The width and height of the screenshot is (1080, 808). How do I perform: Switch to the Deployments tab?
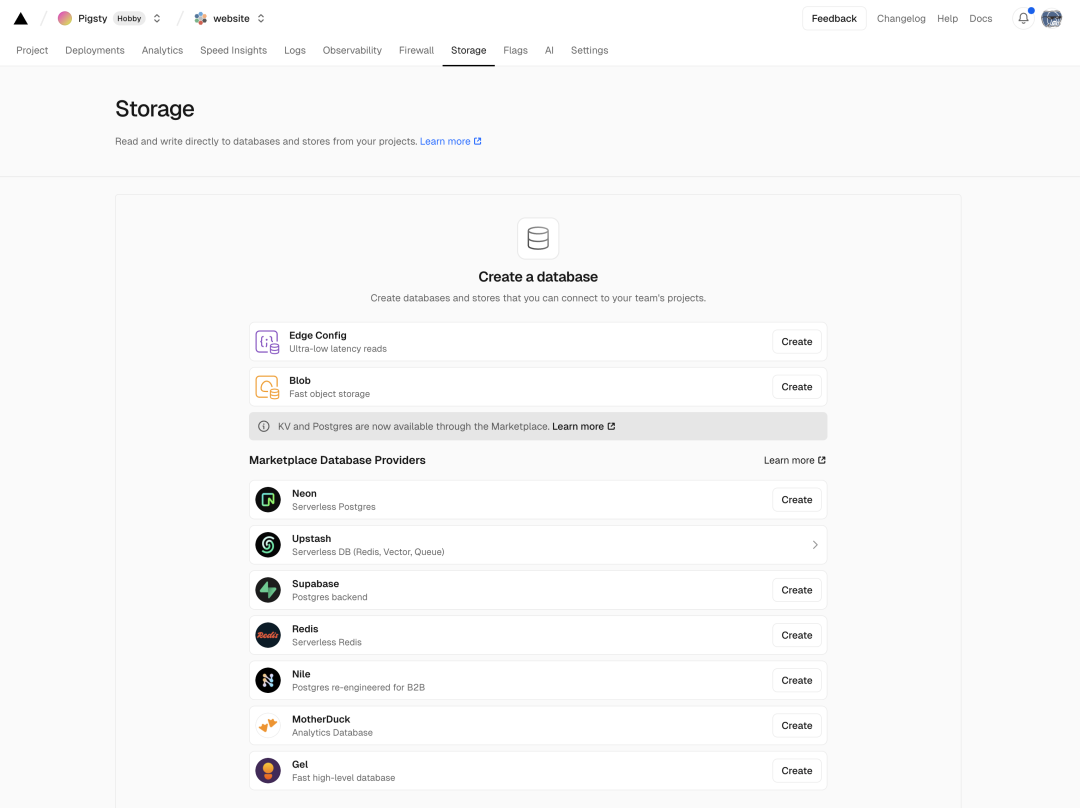pos(95,50)
